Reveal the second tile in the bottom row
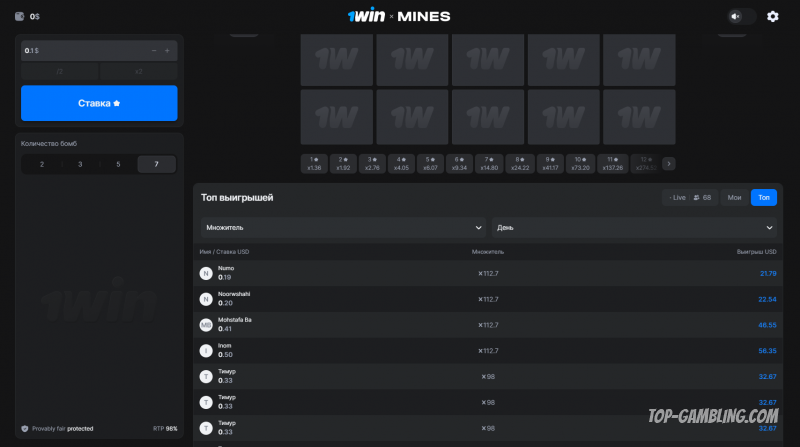 [412, 117]
